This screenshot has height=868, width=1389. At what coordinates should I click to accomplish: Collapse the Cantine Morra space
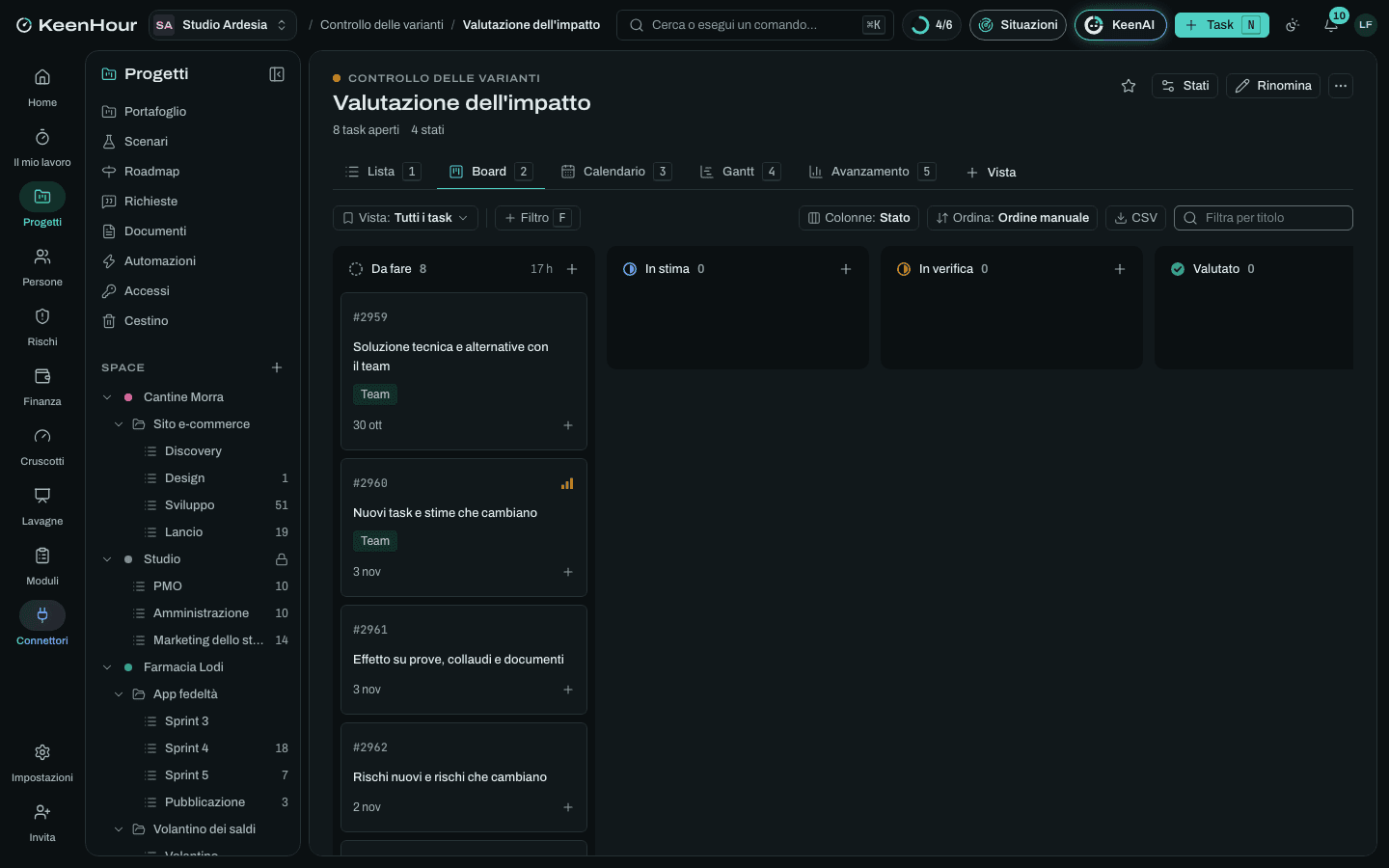107,397
